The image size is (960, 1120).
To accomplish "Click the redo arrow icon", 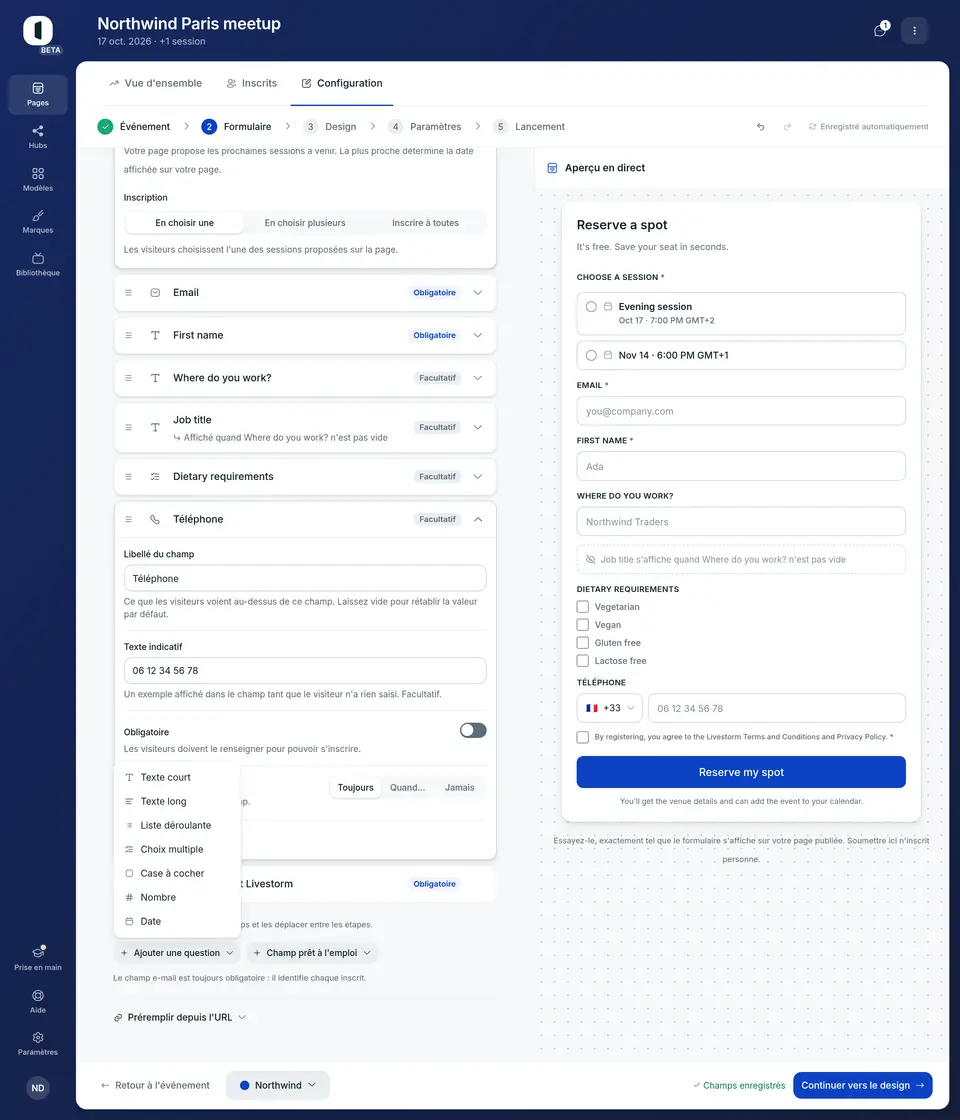I will point(787,126).
